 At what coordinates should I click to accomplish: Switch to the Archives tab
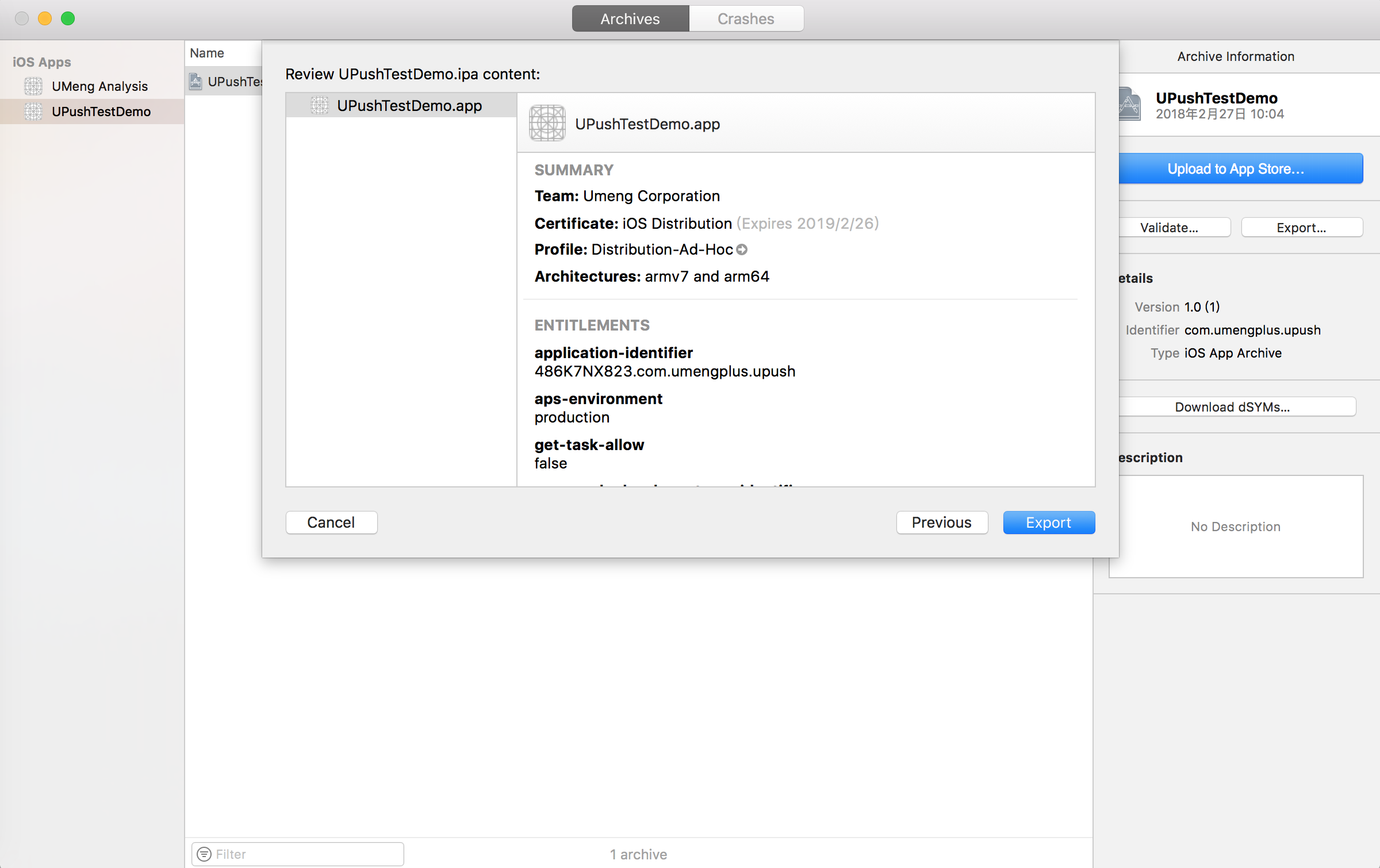coord(630,19)
